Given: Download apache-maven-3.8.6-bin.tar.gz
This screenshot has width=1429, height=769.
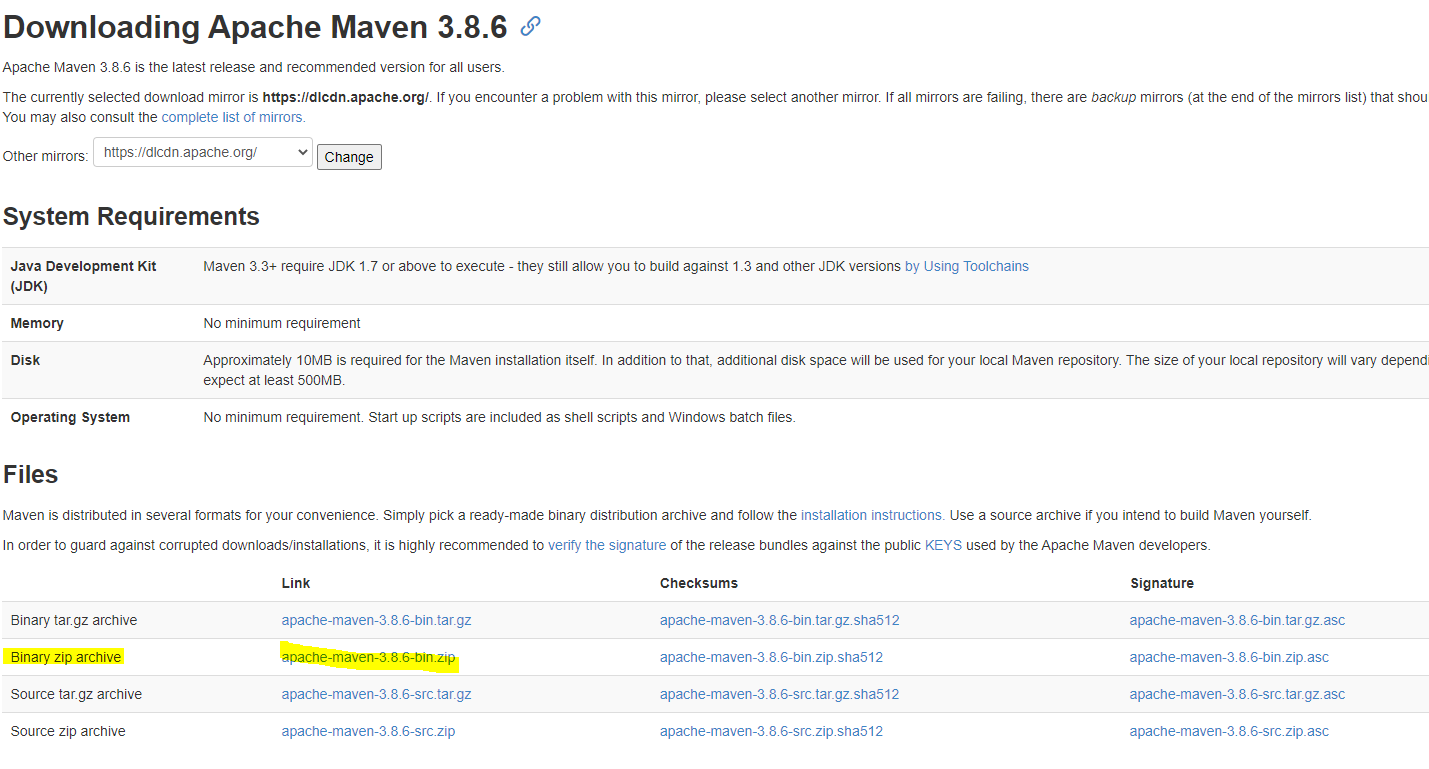Looking at the screenshot, I should [x=376, y=620].
